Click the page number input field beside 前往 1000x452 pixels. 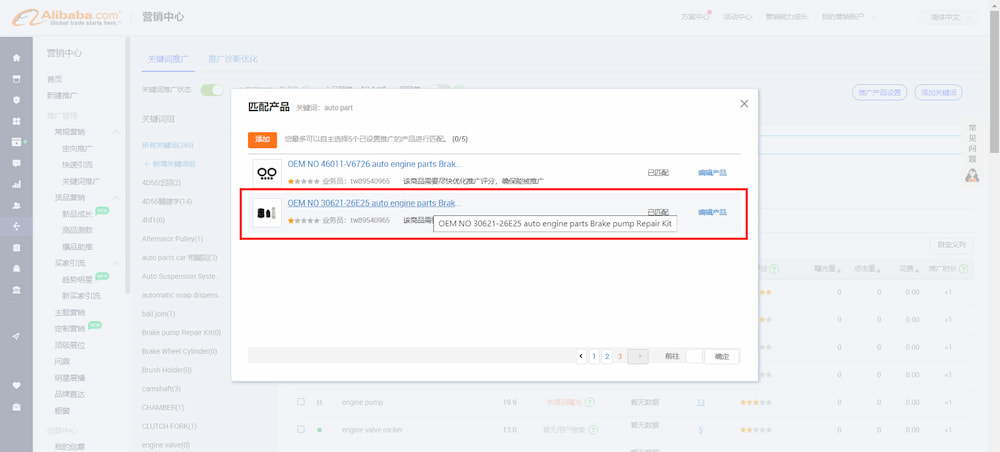click(693, 356)
